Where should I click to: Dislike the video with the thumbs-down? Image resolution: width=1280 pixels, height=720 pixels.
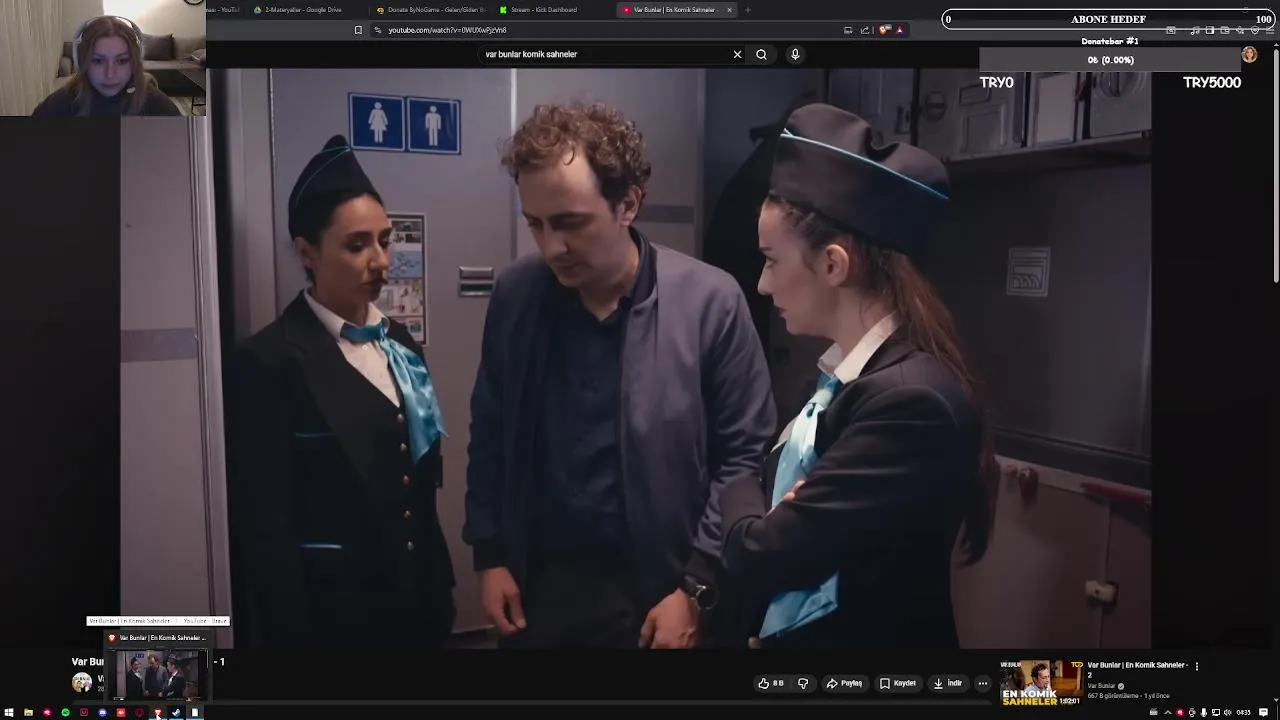pyautogui.click(x=803, y=683)
